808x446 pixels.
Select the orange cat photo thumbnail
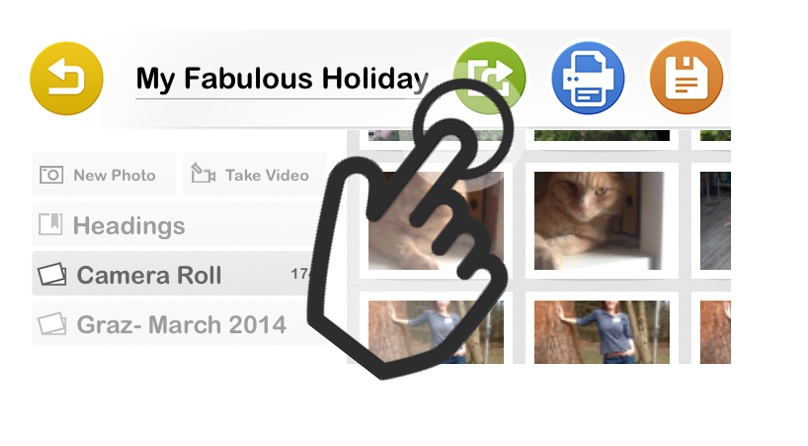click(x=598, y=221)
